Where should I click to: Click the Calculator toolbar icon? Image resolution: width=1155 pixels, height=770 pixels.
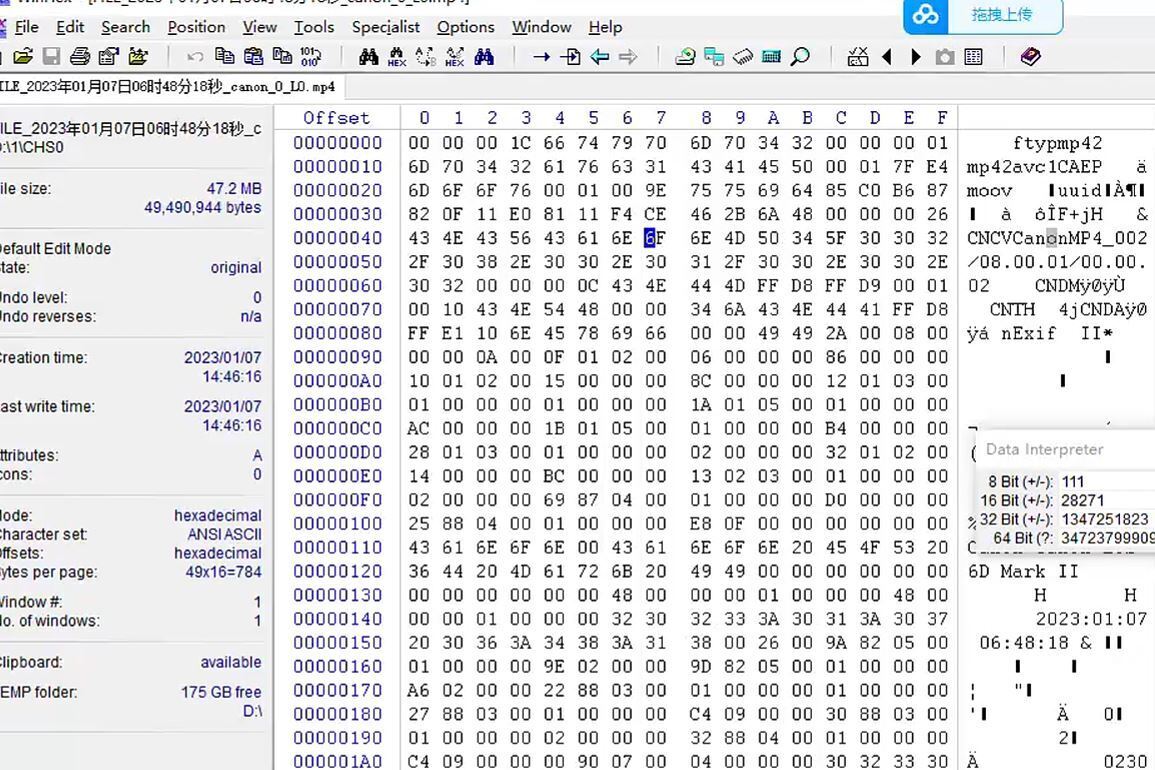[771, 56]
